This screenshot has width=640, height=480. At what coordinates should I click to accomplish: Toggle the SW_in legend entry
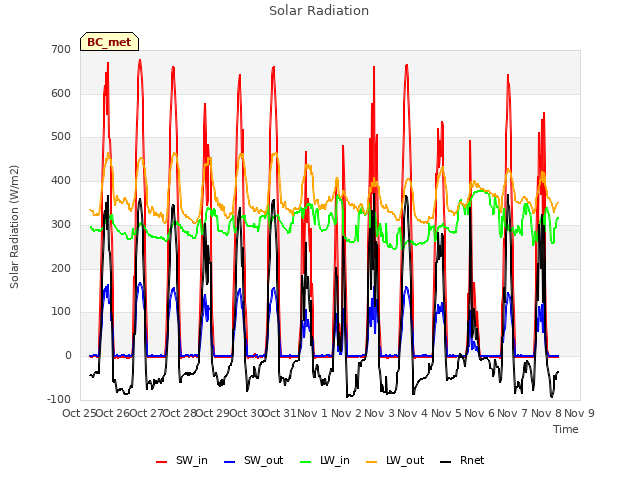click(182, 461)
